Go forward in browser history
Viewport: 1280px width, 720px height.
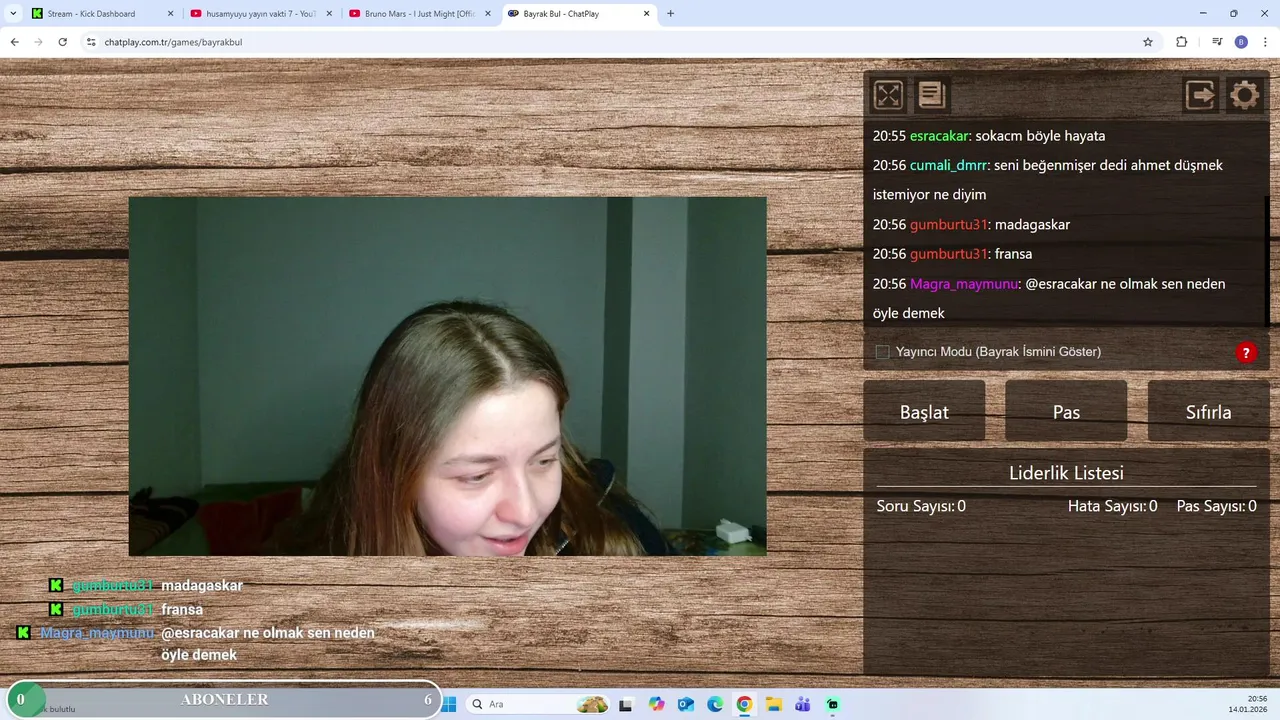point(38,42)
